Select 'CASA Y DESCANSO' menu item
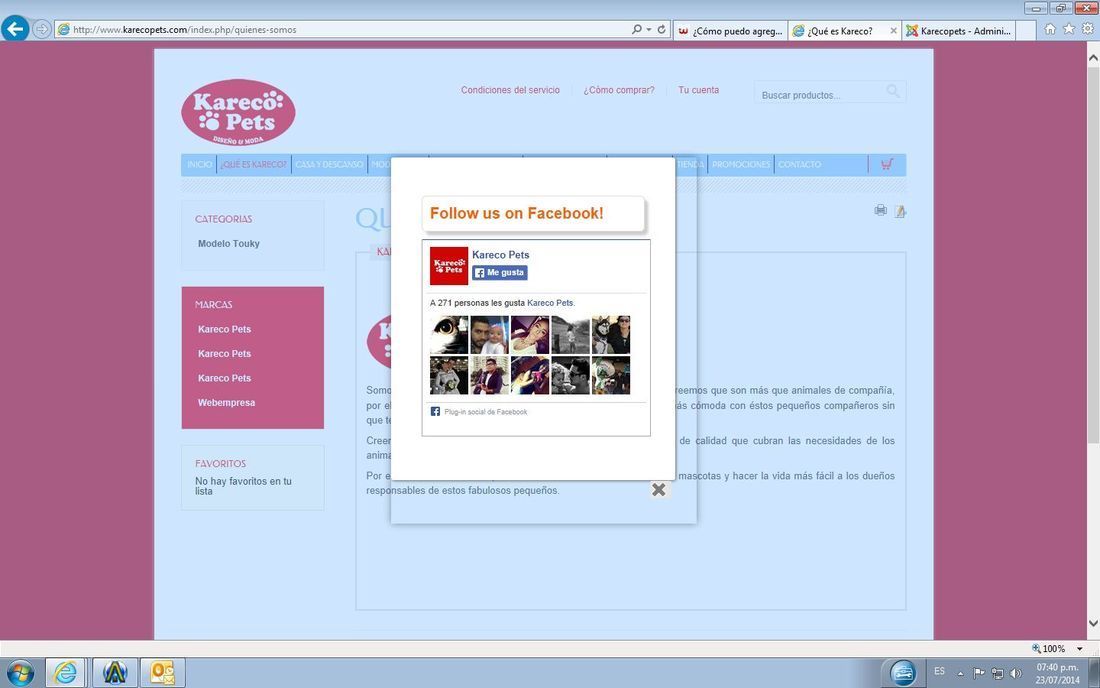 [329, 165]
